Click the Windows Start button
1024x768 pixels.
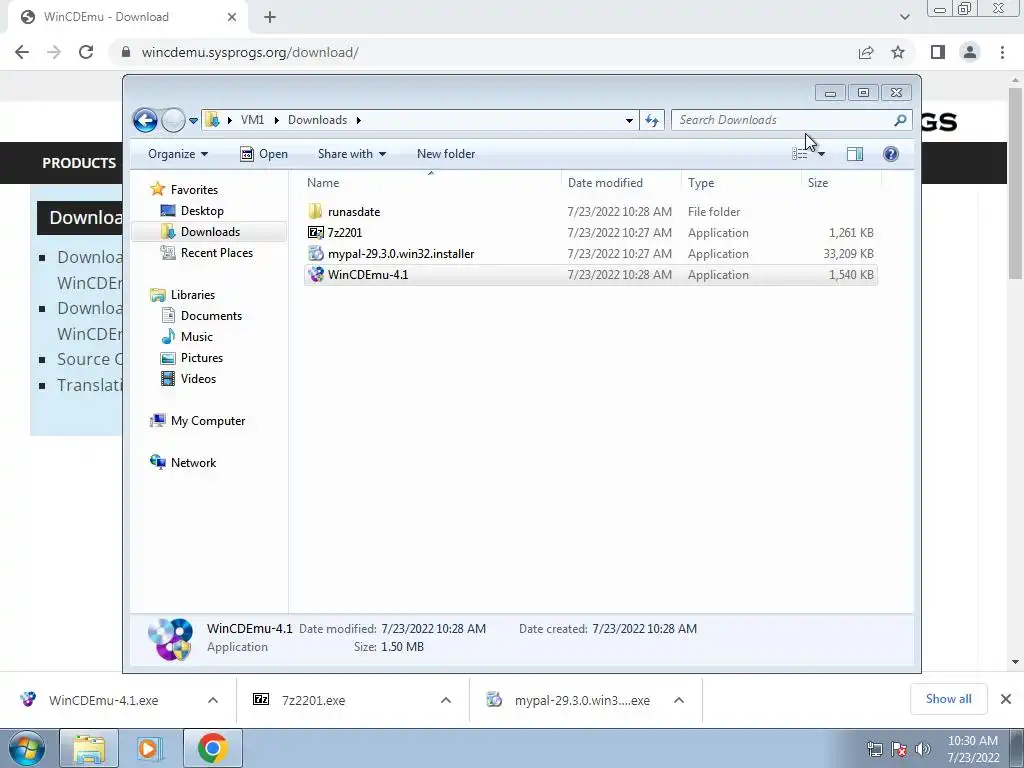(x=27, y=748)
